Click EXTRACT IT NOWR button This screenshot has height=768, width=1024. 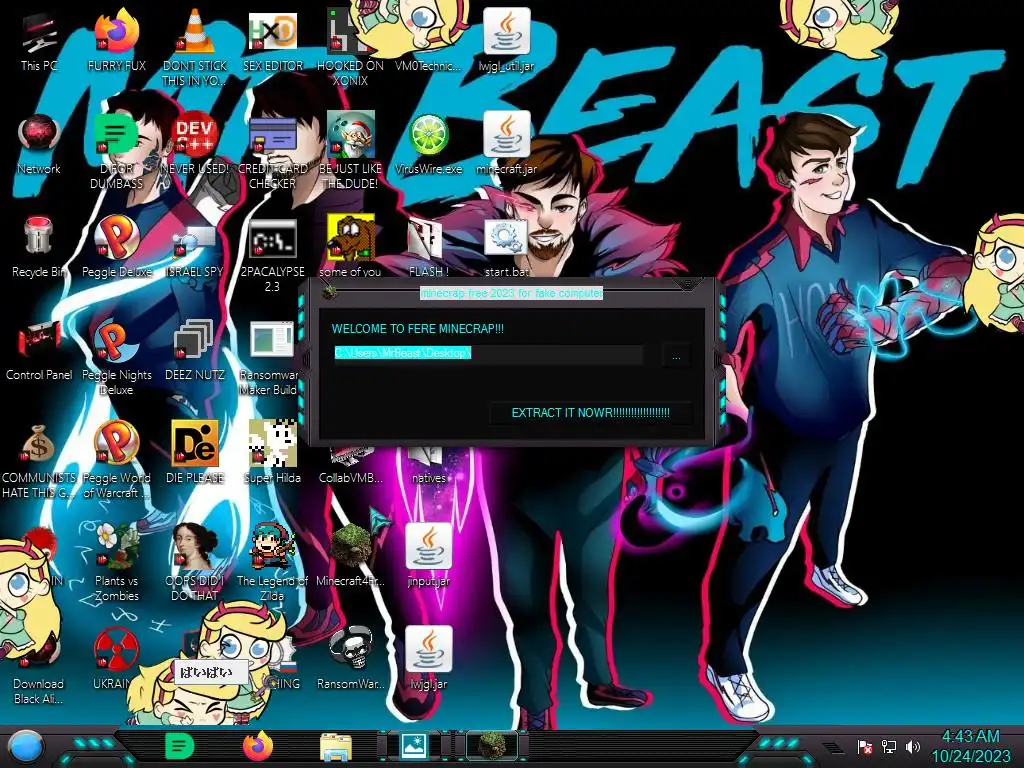[x=590, y=413]
